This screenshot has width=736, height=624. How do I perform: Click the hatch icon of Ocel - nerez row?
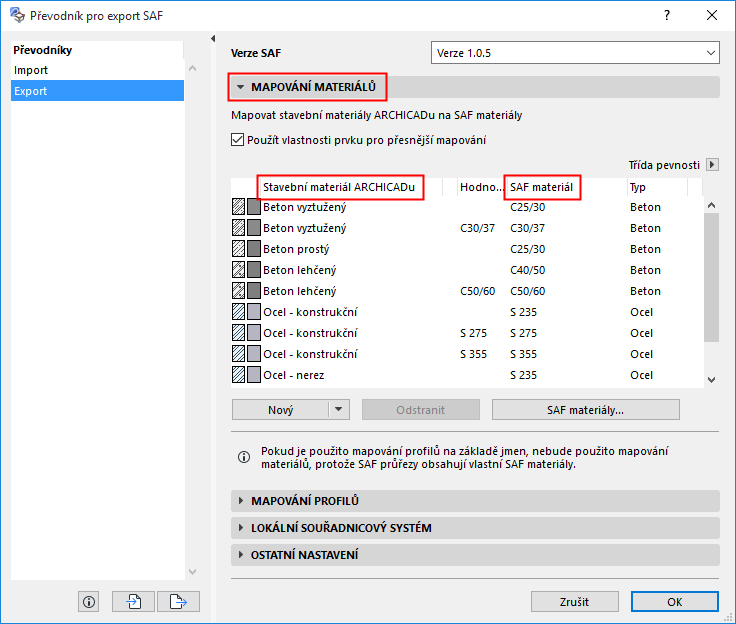click(238, 375)
